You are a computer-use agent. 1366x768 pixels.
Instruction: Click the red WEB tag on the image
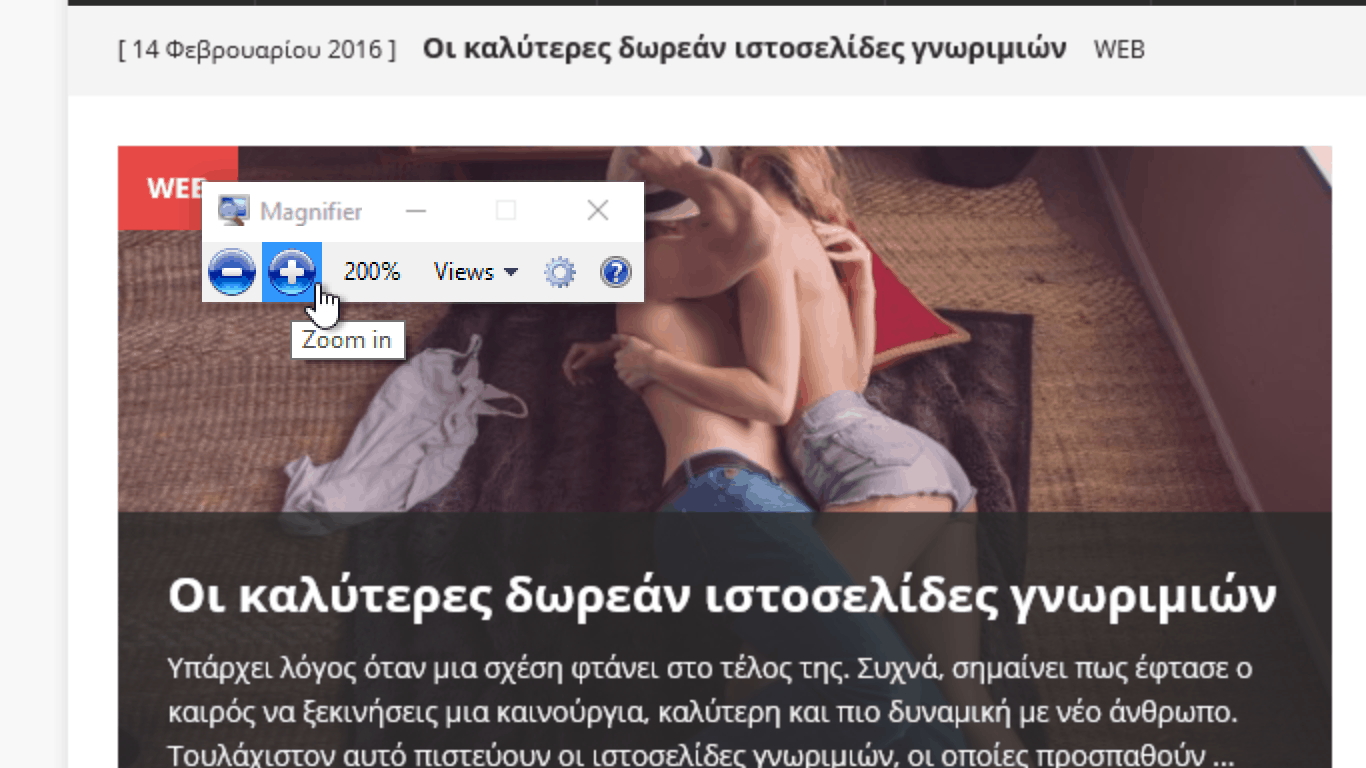[172, 187]
